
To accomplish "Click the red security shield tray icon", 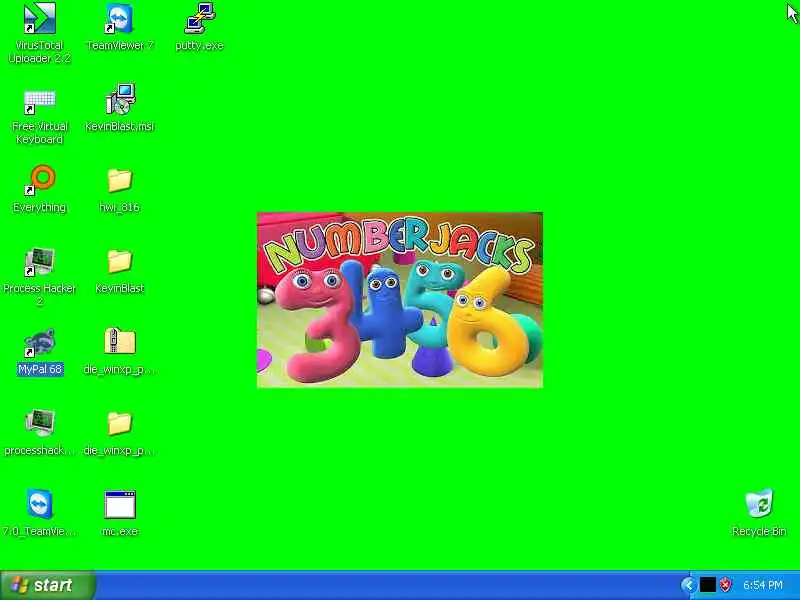I will (x=725, y=585).
